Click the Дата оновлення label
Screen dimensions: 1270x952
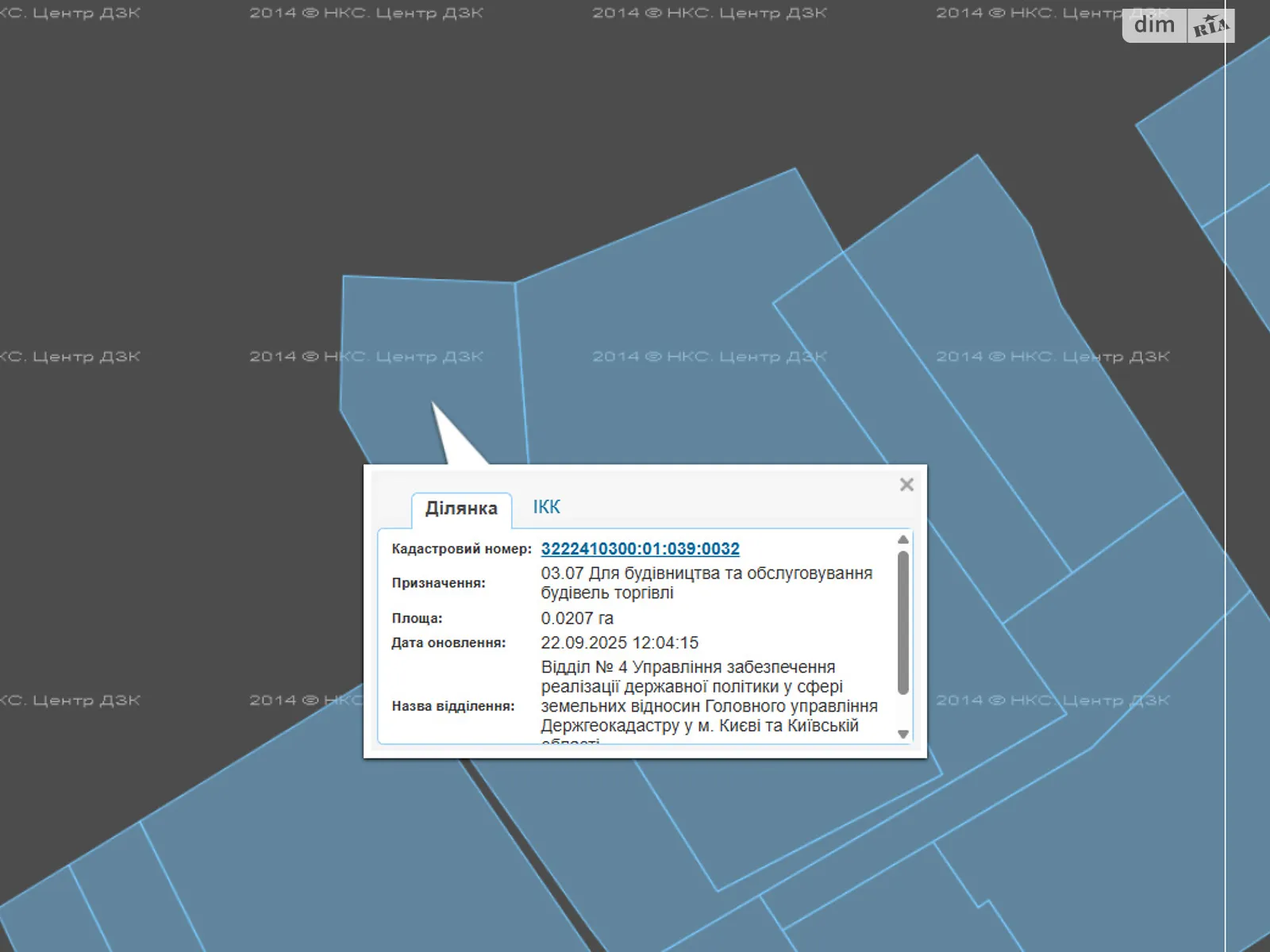[448, 643]
